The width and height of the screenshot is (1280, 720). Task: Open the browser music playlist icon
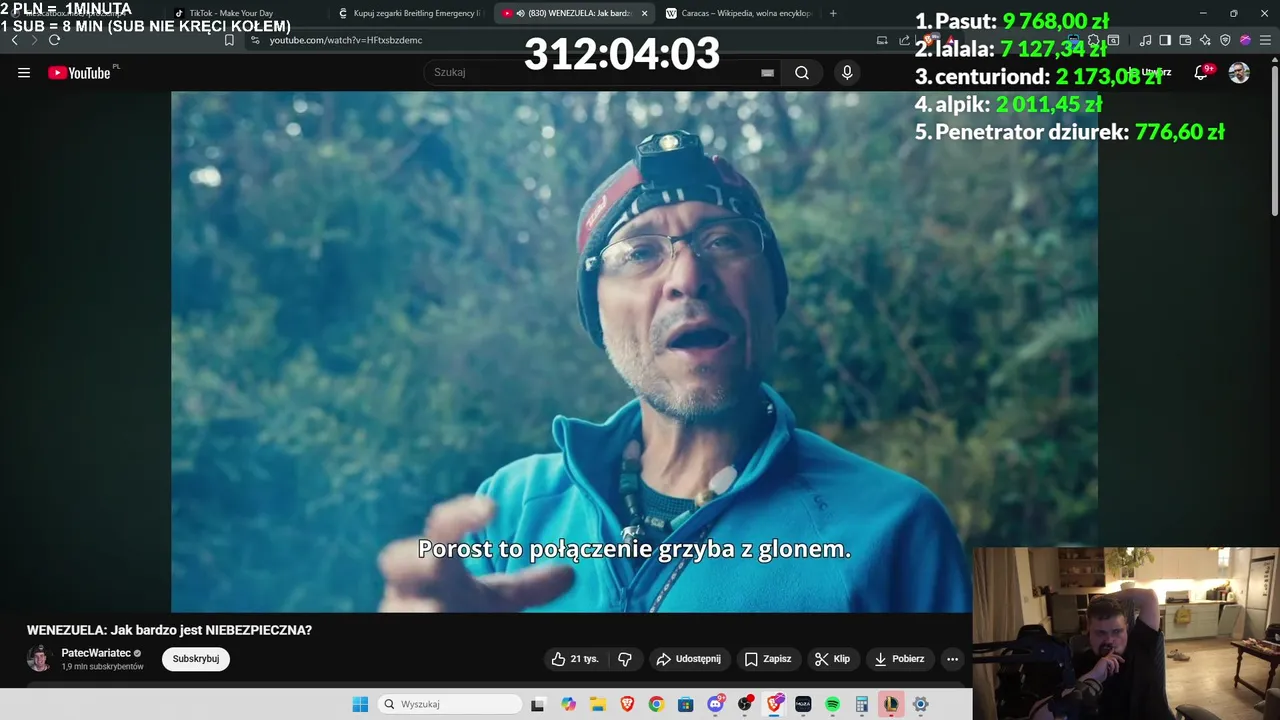coord(1146,40)
